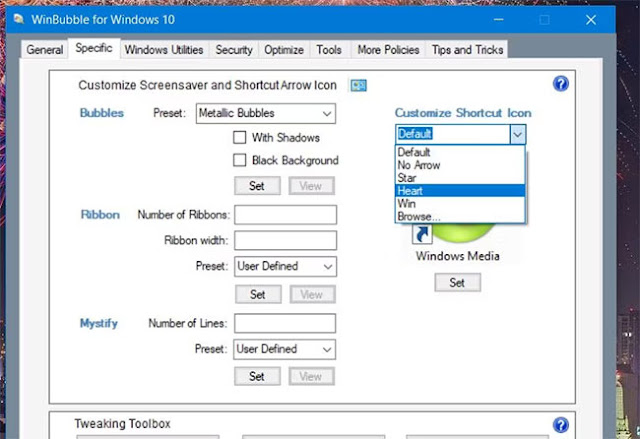Image resolution: width=640 pixels, height=439 pixels.
Task: Open the Optimize tab
Action: 284,50
